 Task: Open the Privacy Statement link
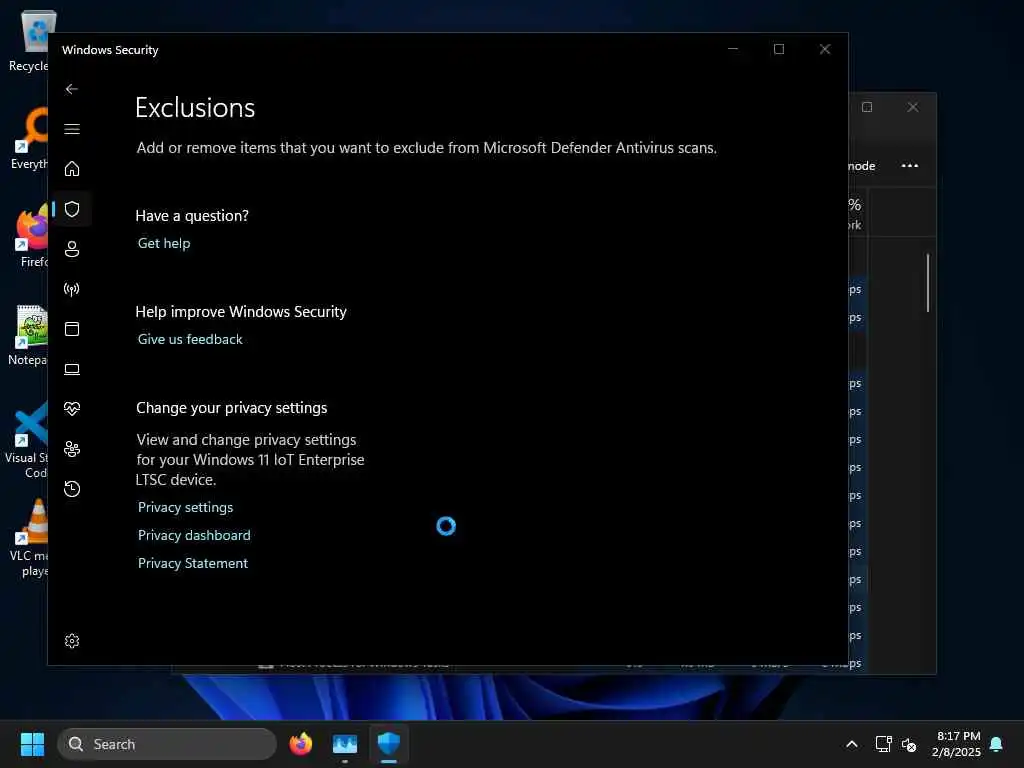point(193,563)
